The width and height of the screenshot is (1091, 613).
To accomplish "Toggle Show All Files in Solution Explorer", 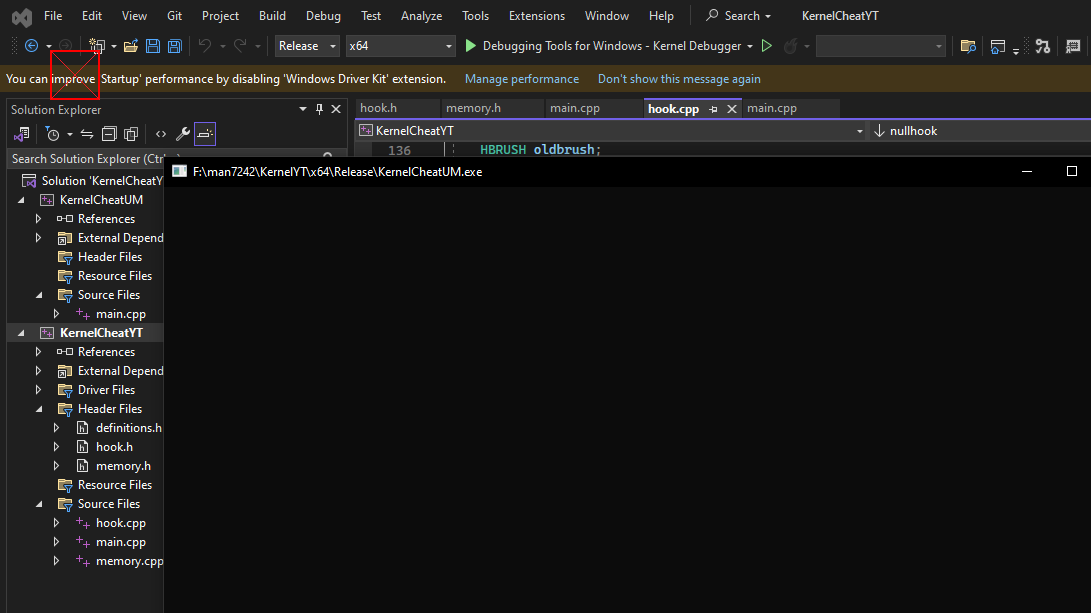I will (131, 134).
